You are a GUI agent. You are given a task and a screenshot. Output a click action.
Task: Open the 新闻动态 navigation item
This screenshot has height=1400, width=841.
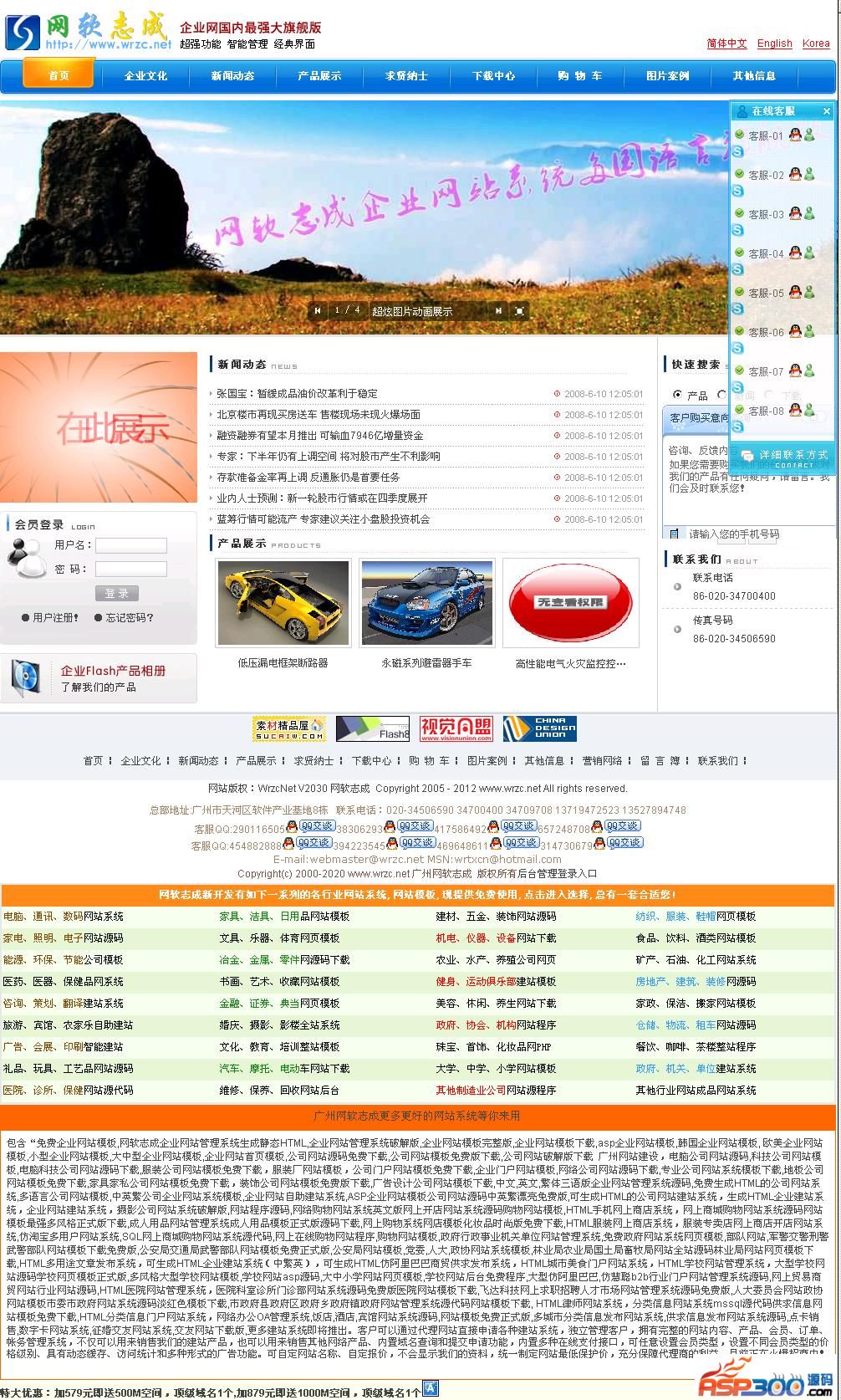pyautogui.click(x=232, y=76)
